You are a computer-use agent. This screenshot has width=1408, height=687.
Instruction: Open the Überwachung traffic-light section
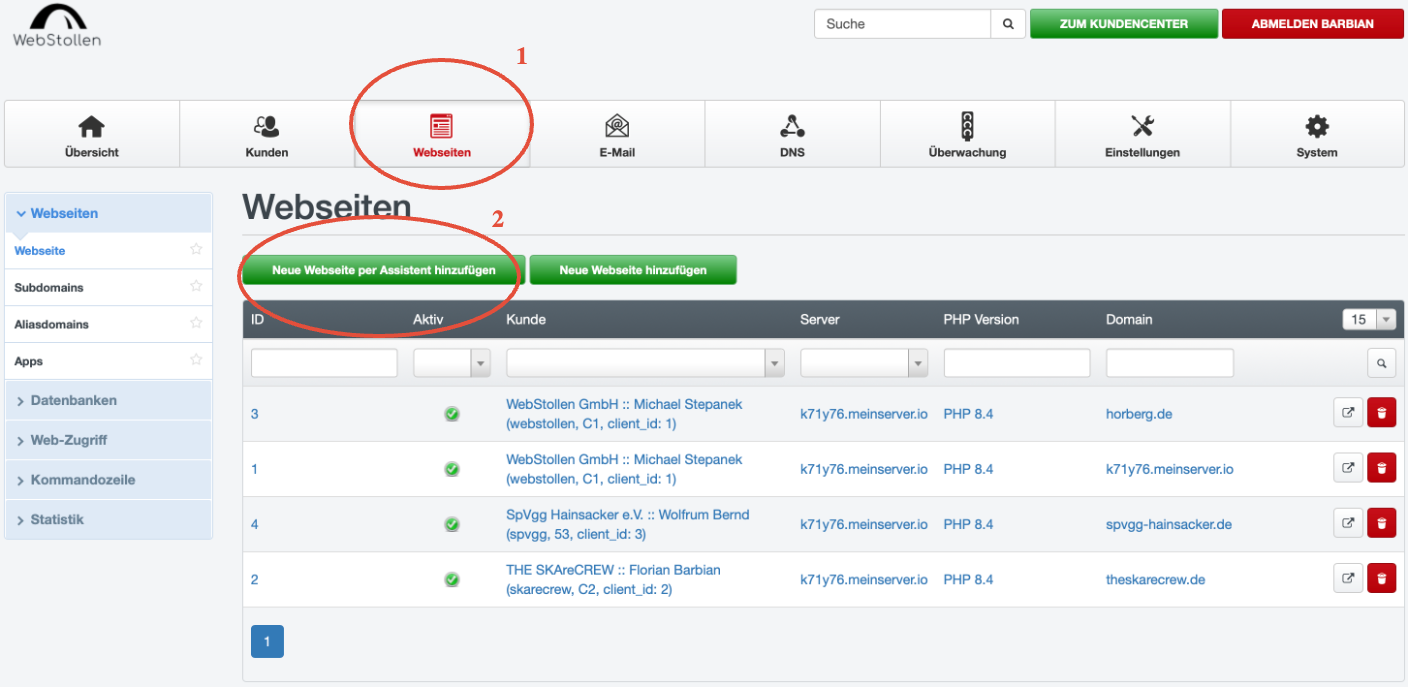(x=967, y=134)
